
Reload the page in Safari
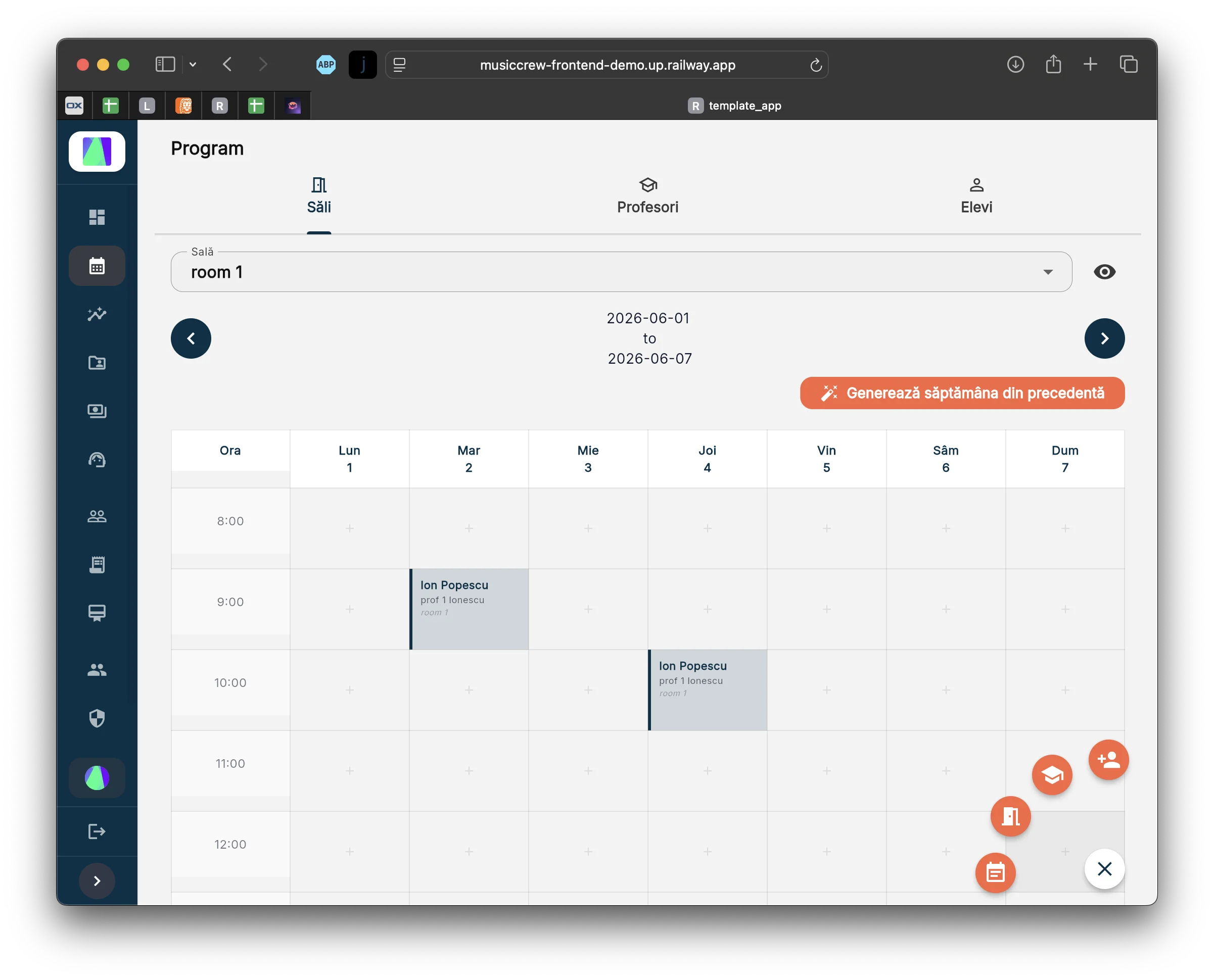(x=815, y=65)
